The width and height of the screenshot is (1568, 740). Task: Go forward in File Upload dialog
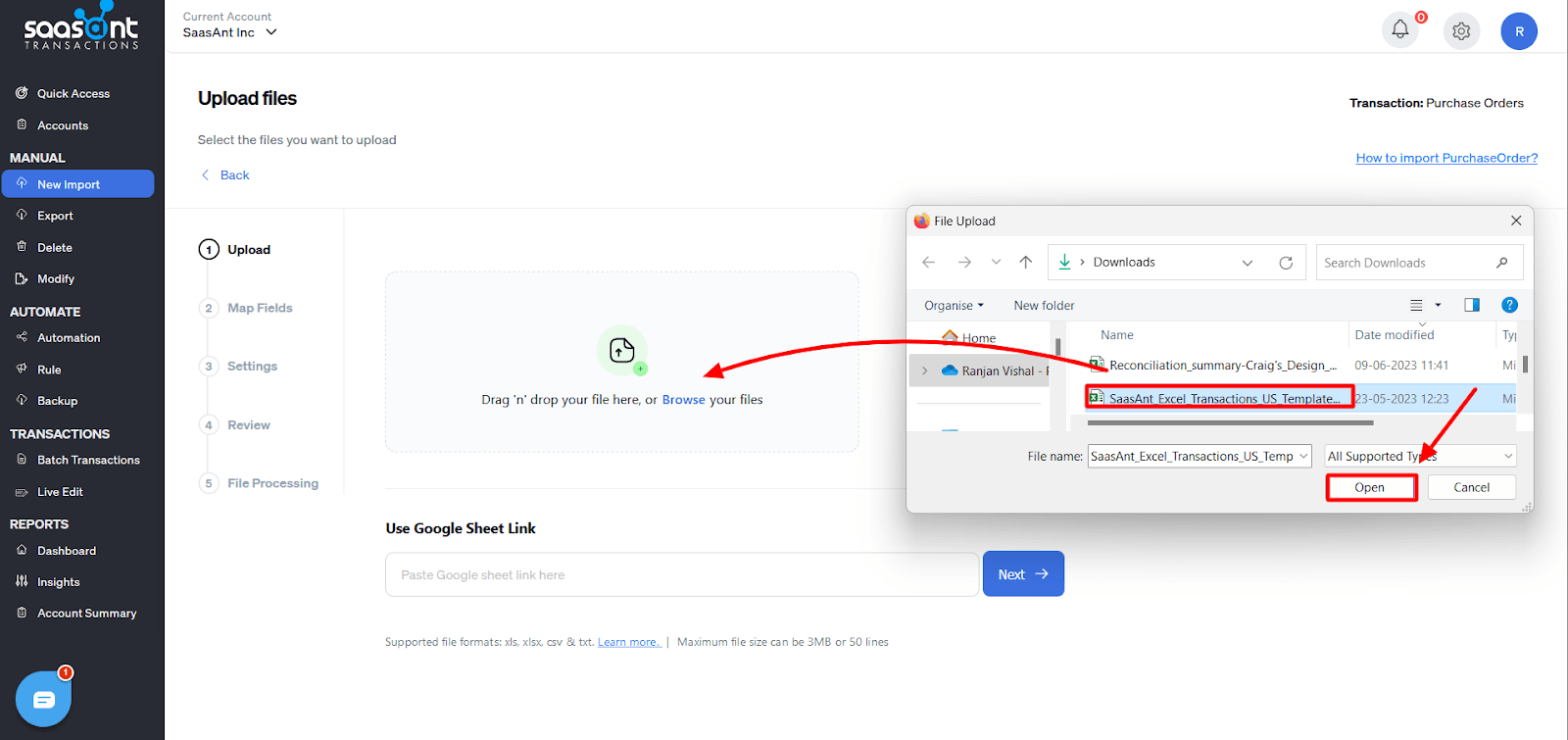(x=964, y=263)
